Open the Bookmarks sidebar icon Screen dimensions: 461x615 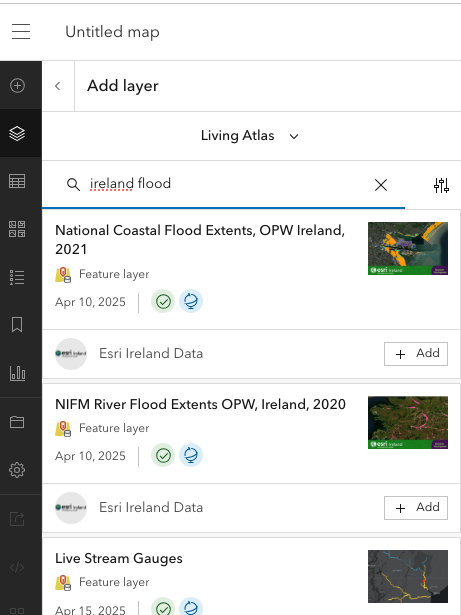click(17, 325)
